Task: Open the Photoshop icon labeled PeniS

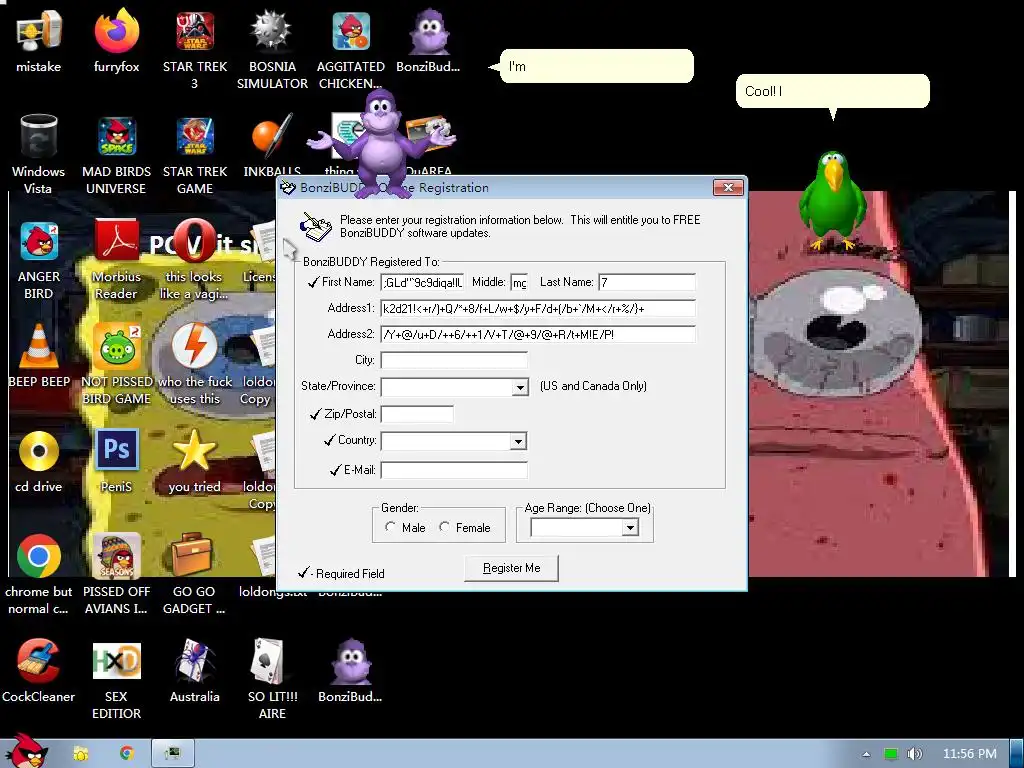Action: point(116,451)
